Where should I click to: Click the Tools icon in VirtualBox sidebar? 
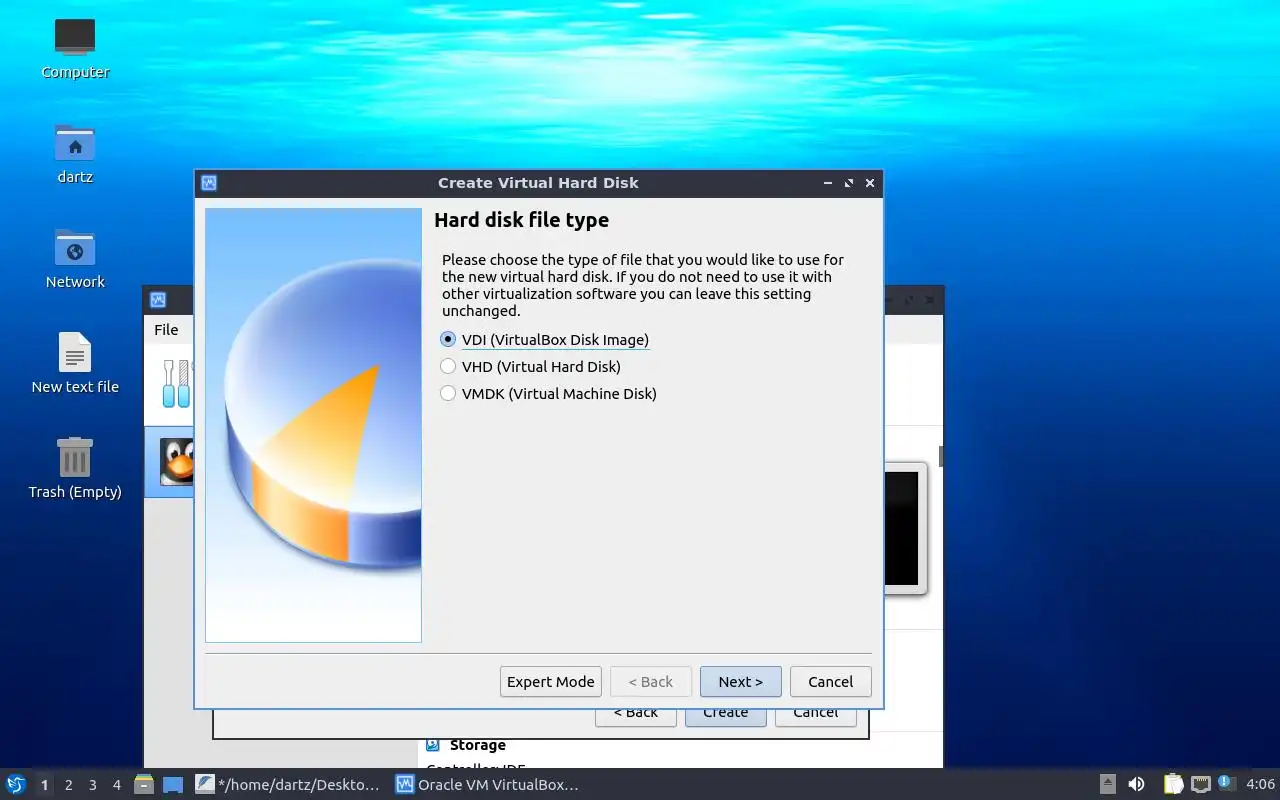[x=176, y=383]
